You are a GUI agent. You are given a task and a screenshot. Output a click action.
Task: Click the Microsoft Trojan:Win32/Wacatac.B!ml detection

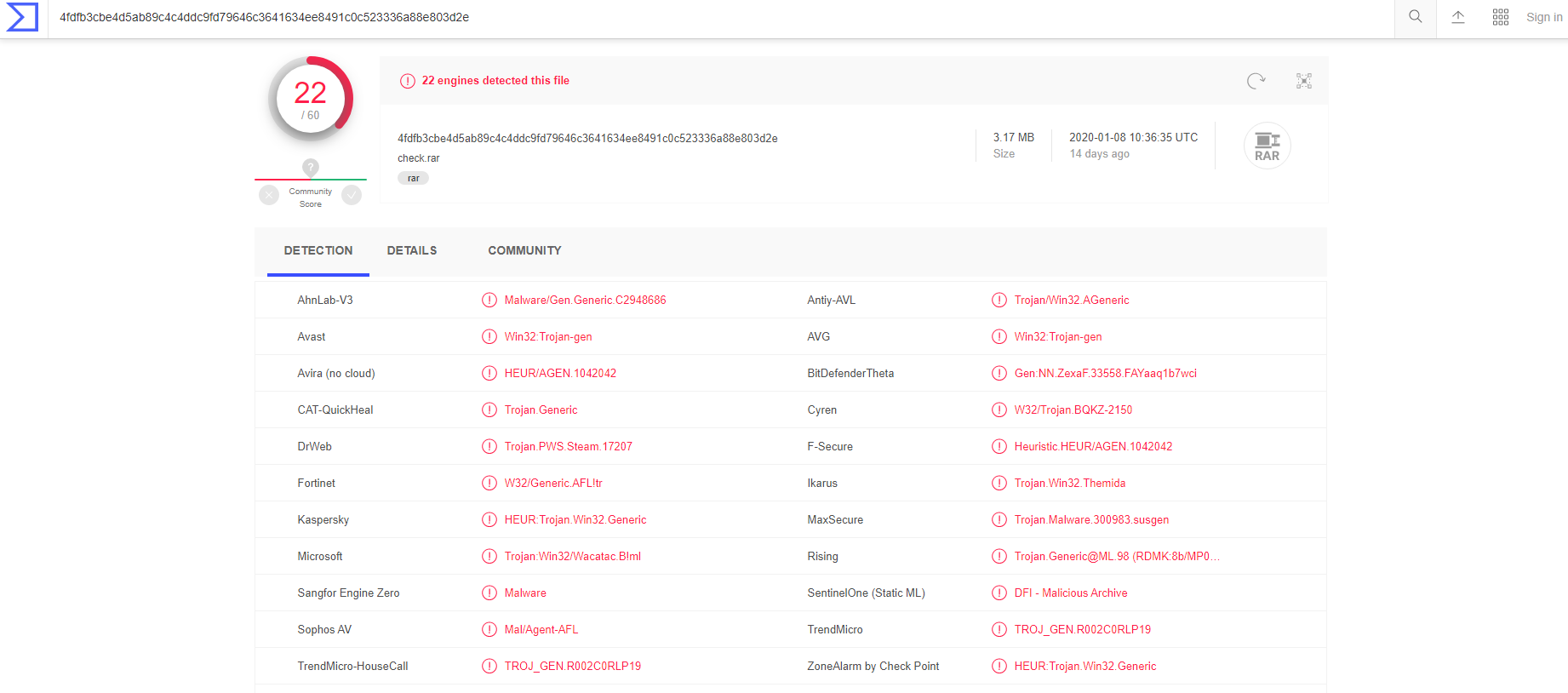pos(572,556)
